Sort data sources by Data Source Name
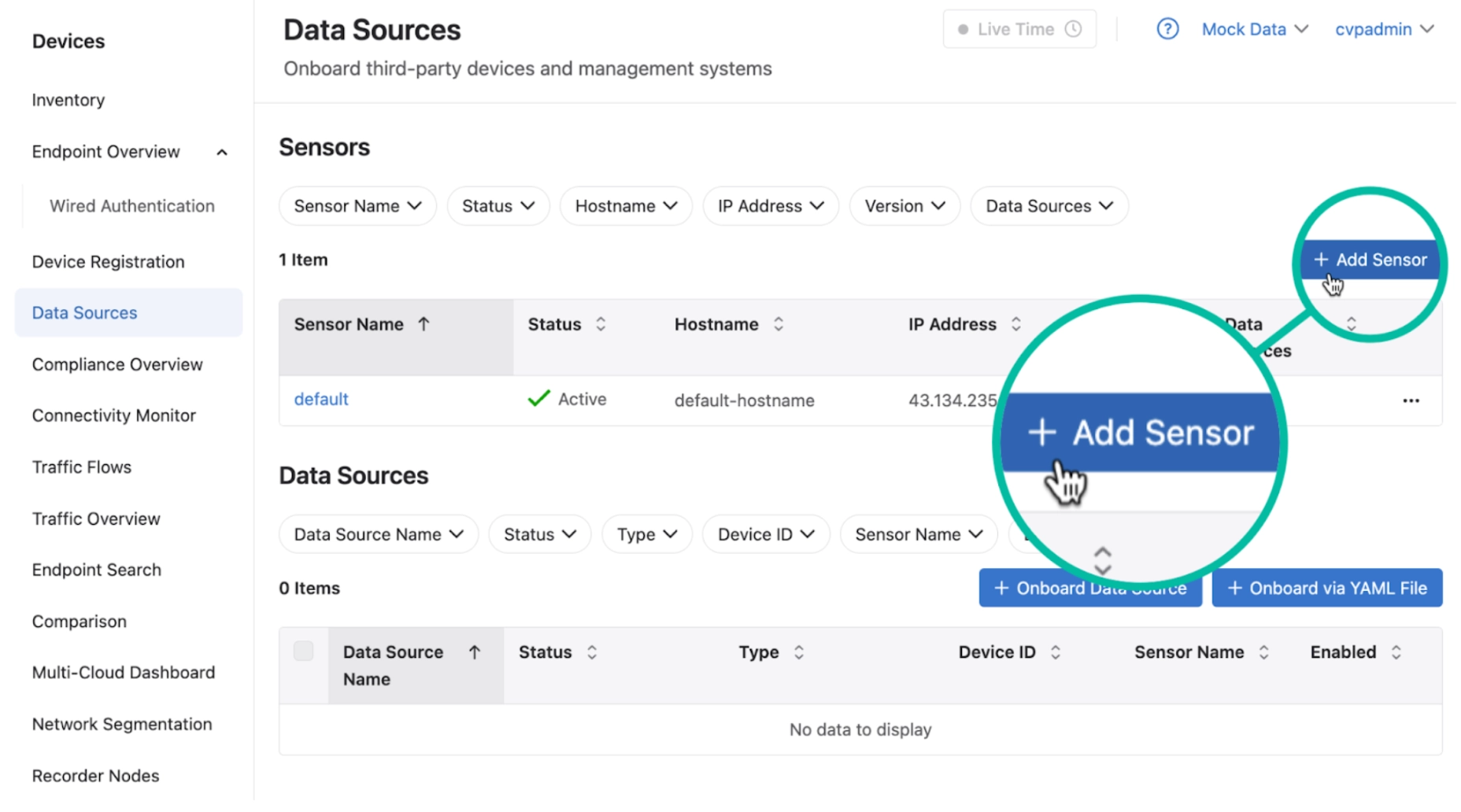Screen dimensions: 1461x812 [x=475, y=652]
